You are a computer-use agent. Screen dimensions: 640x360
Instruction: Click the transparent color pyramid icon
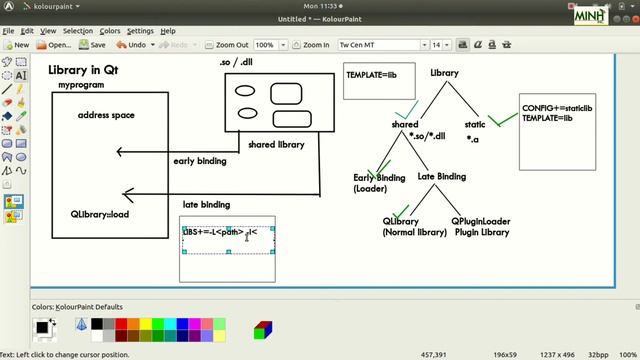[81, 325]
